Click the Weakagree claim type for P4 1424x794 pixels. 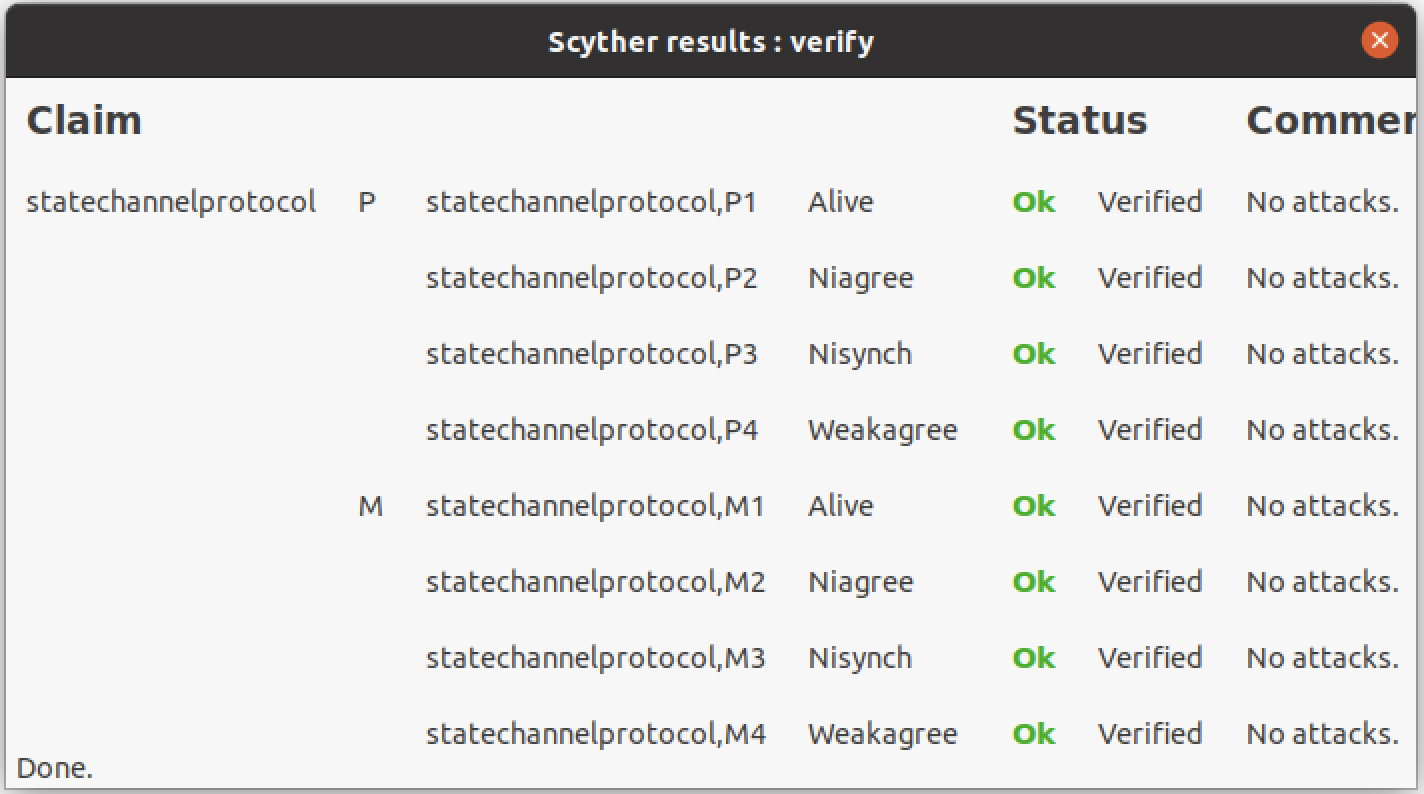[882, 430]
